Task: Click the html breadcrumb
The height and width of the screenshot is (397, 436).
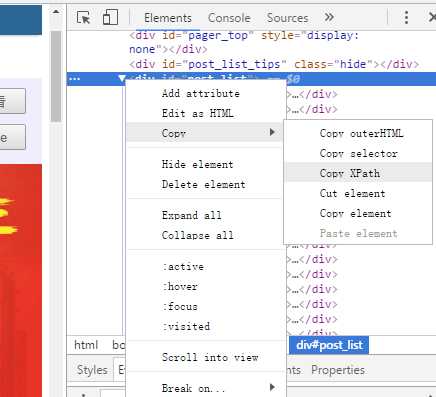Action: click(86, 345)
